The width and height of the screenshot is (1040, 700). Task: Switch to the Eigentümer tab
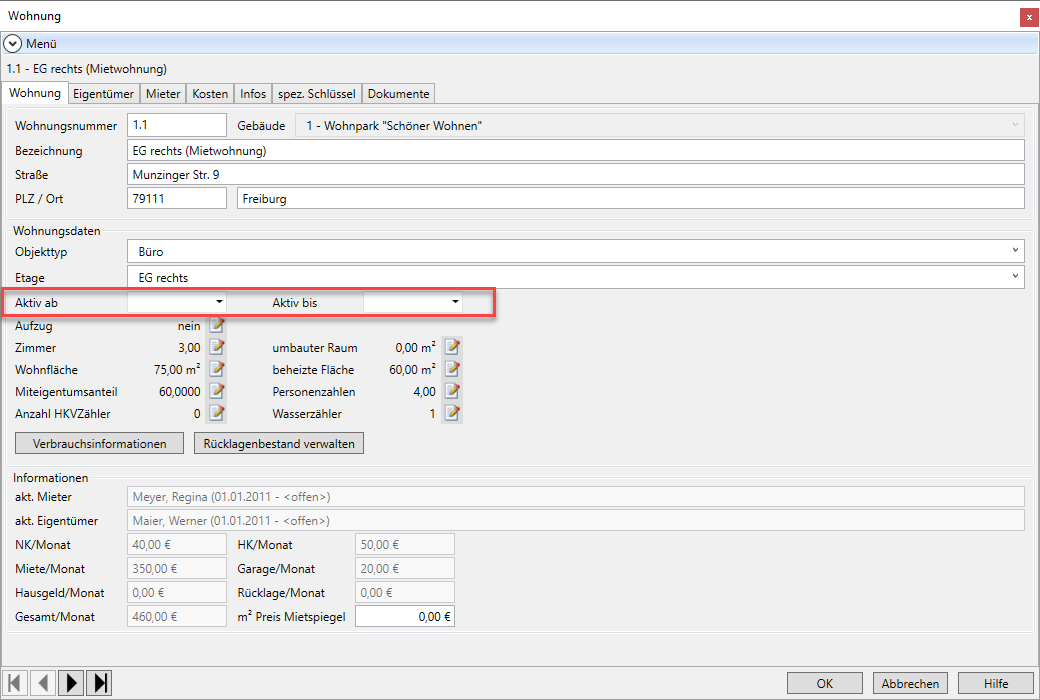[x=104, y=93]
